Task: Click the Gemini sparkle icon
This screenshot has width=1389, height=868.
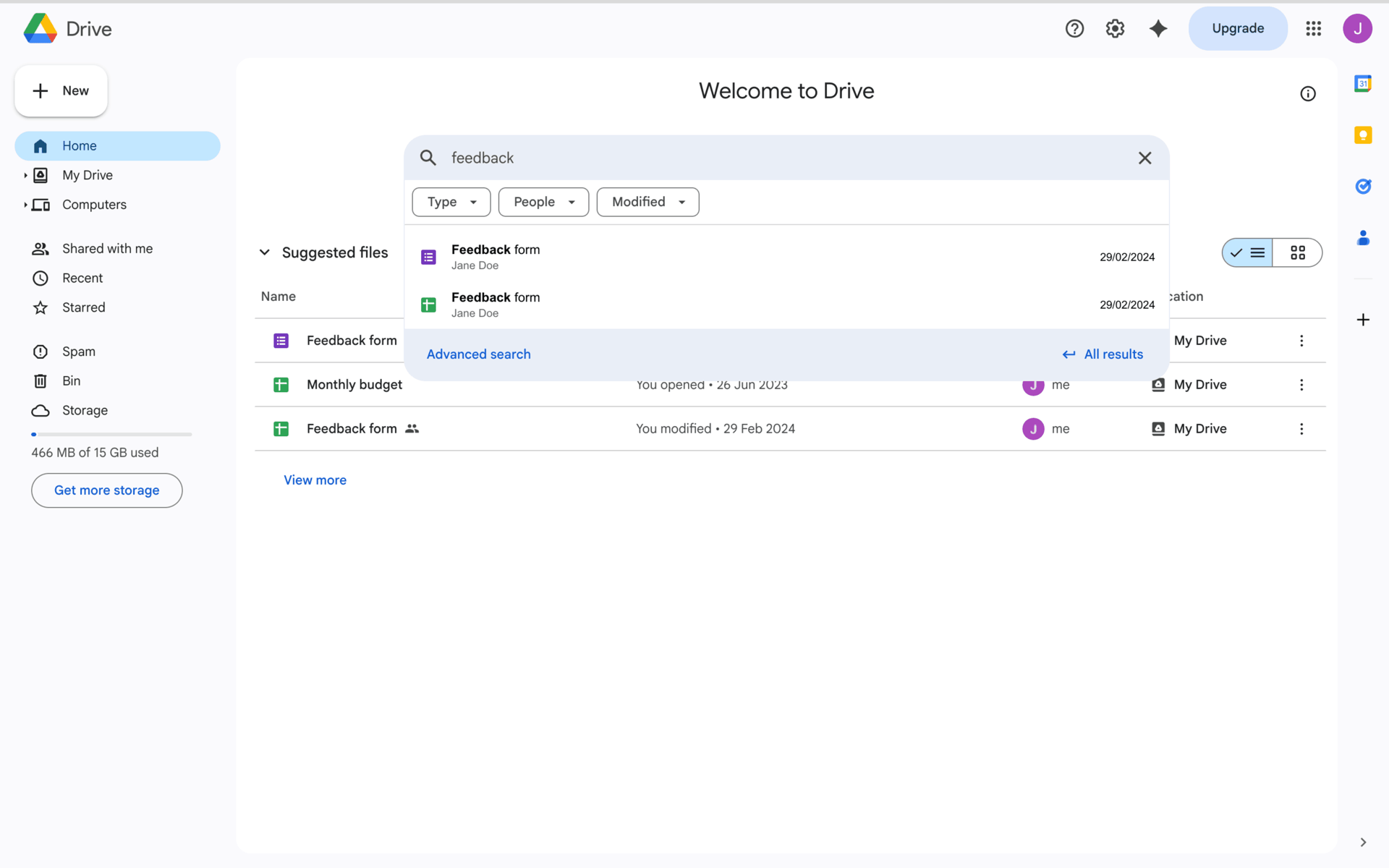Action: (1158, 28)
